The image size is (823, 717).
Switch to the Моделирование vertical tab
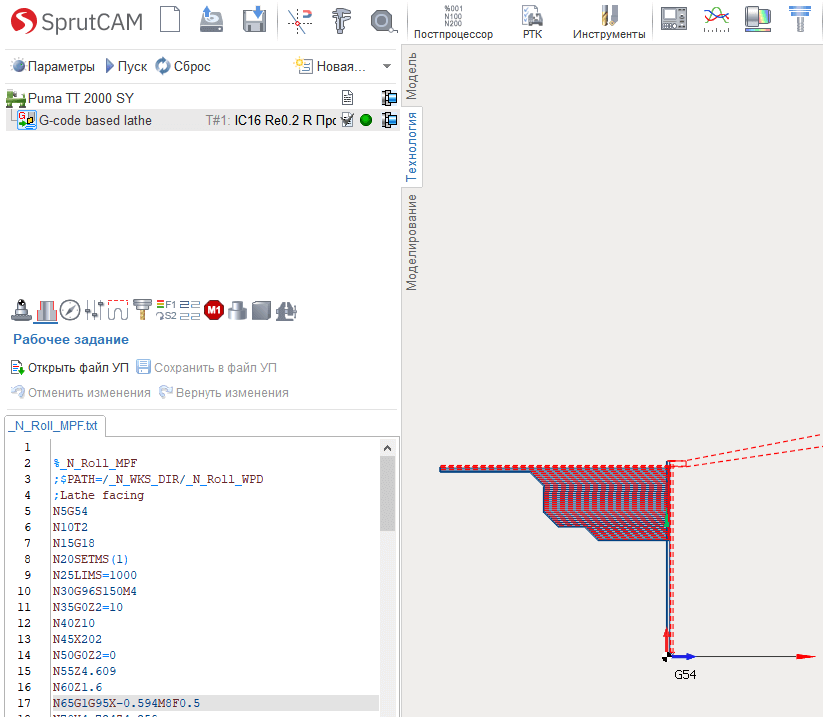(x=411, y=242)
